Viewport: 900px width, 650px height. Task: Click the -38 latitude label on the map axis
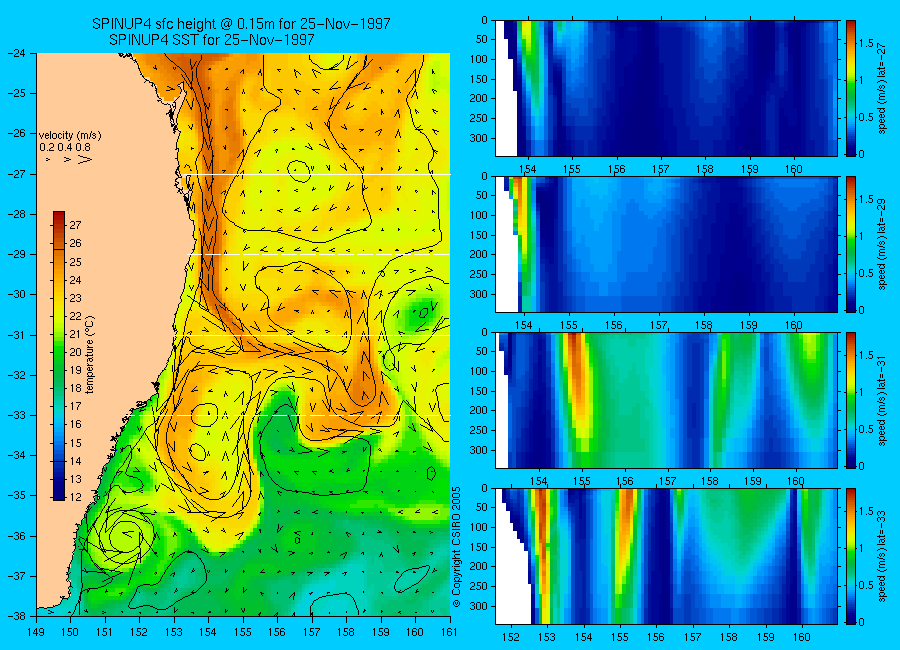[17, 616]
